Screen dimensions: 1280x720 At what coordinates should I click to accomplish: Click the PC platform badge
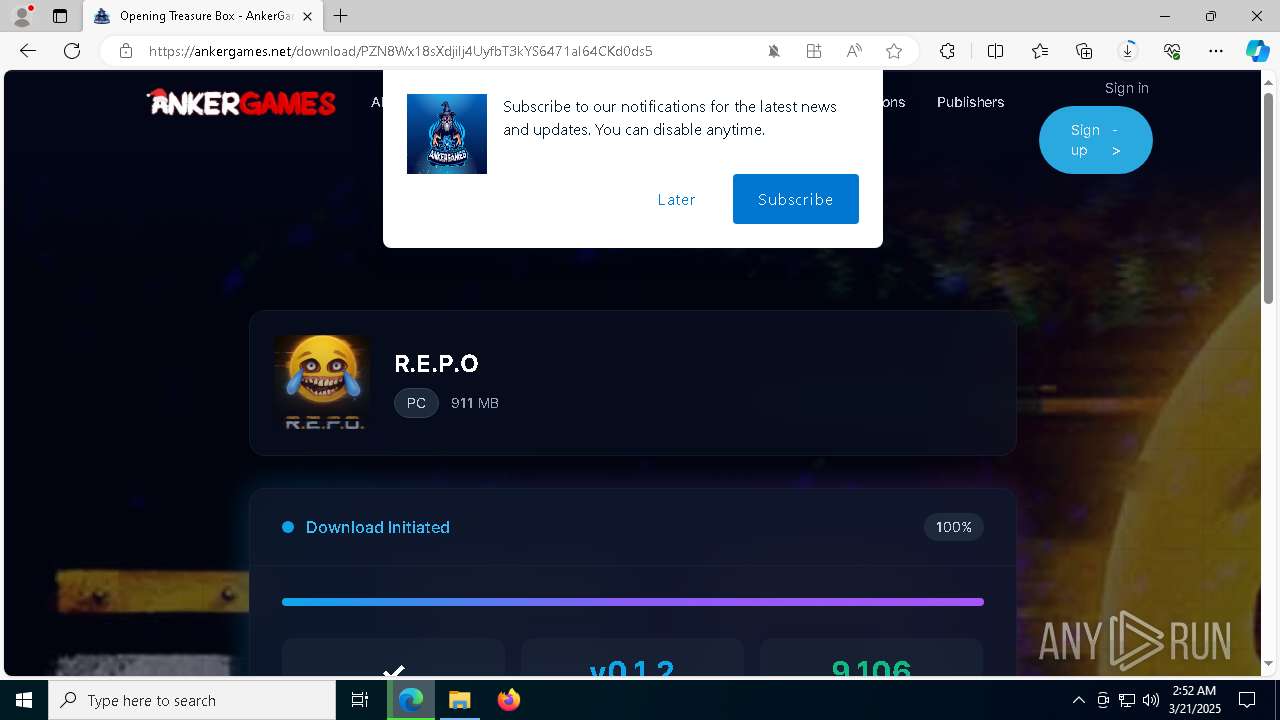point(416,403)
